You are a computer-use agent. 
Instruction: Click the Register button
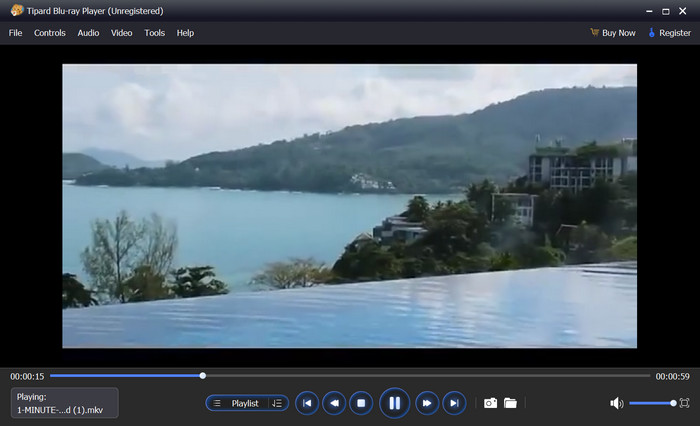point(669,33)
